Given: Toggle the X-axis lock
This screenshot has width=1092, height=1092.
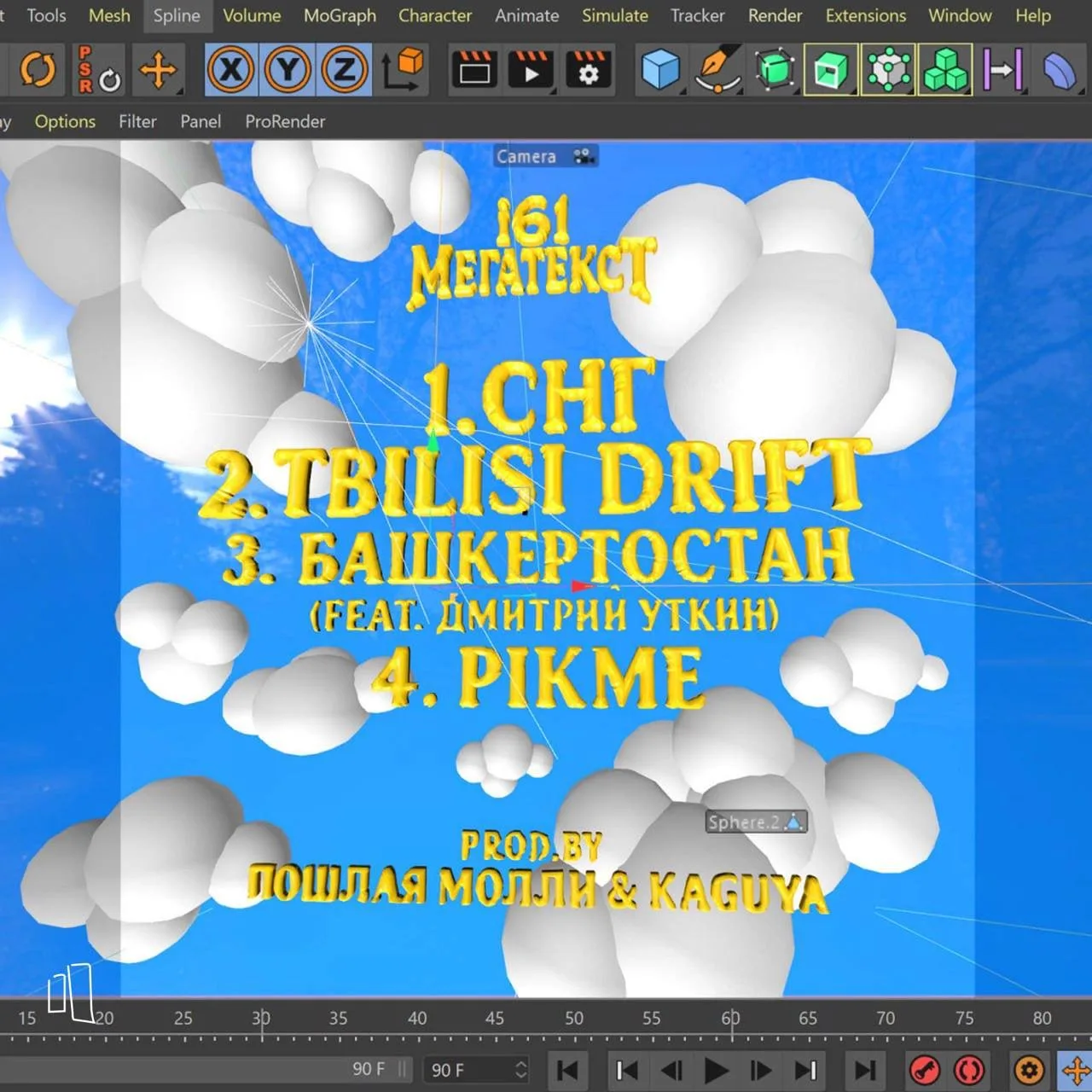Looking at the screenshot, I should coord(231,70).
